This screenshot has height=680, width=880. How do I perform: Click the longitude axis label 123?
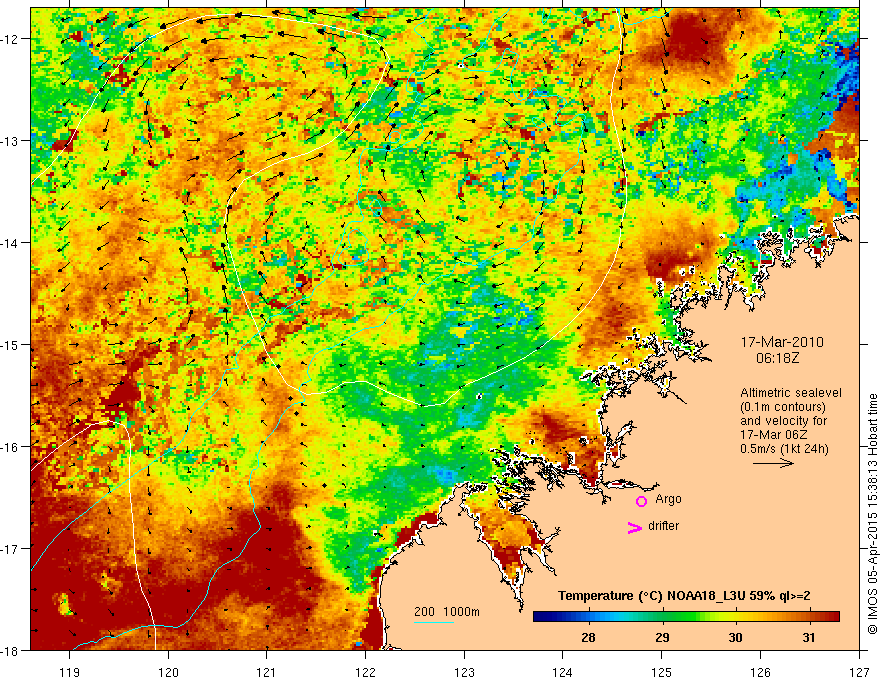click(464, 672)
